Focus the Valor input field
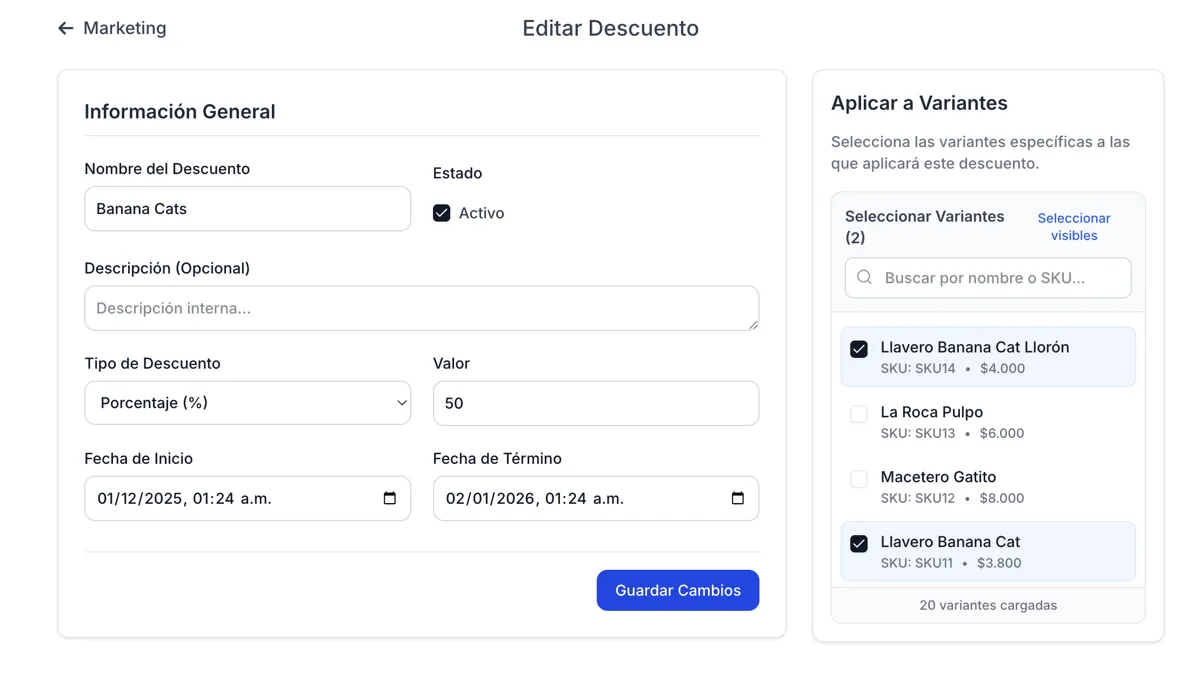The image size is (1200, 693). tap(595, 403)
